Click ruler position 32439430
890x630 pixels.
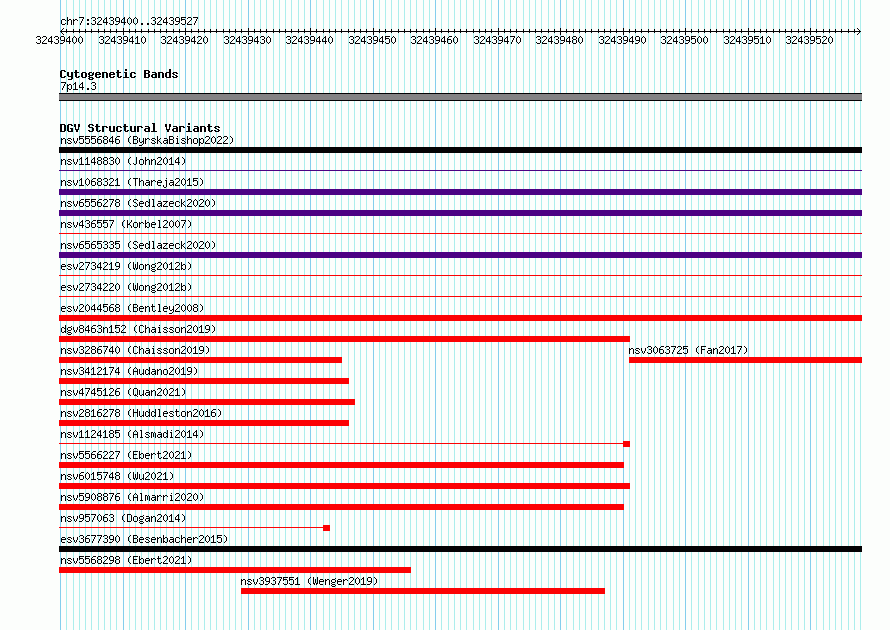(247, 40)
